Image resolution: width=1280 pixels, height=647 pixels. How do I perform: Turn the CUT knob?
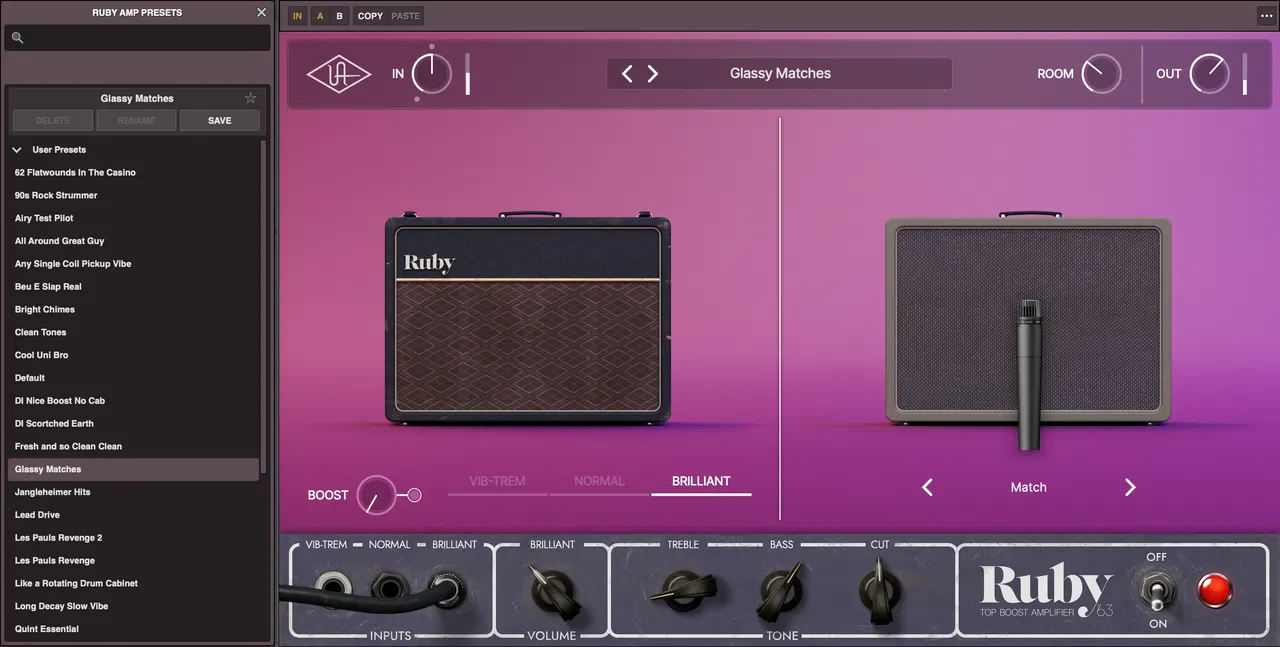tap(878, 590)
